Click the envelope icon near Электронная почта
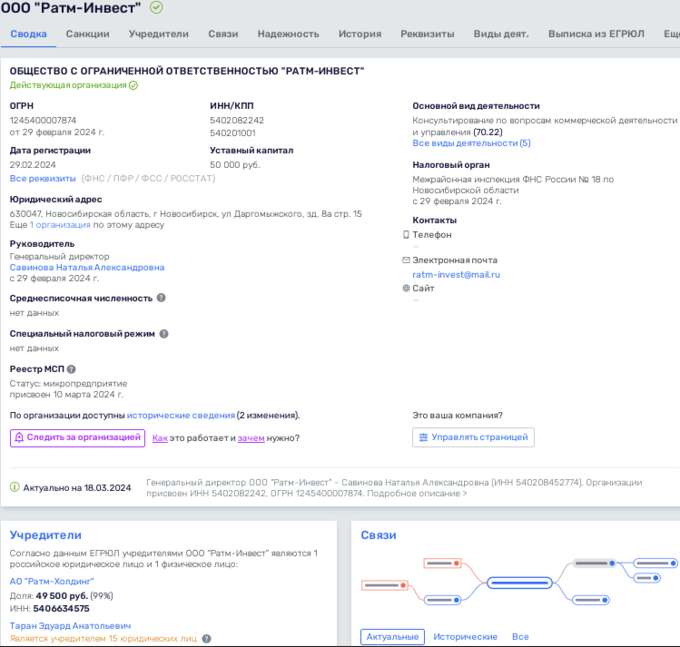Screen dimensions: 680x647 406,260
